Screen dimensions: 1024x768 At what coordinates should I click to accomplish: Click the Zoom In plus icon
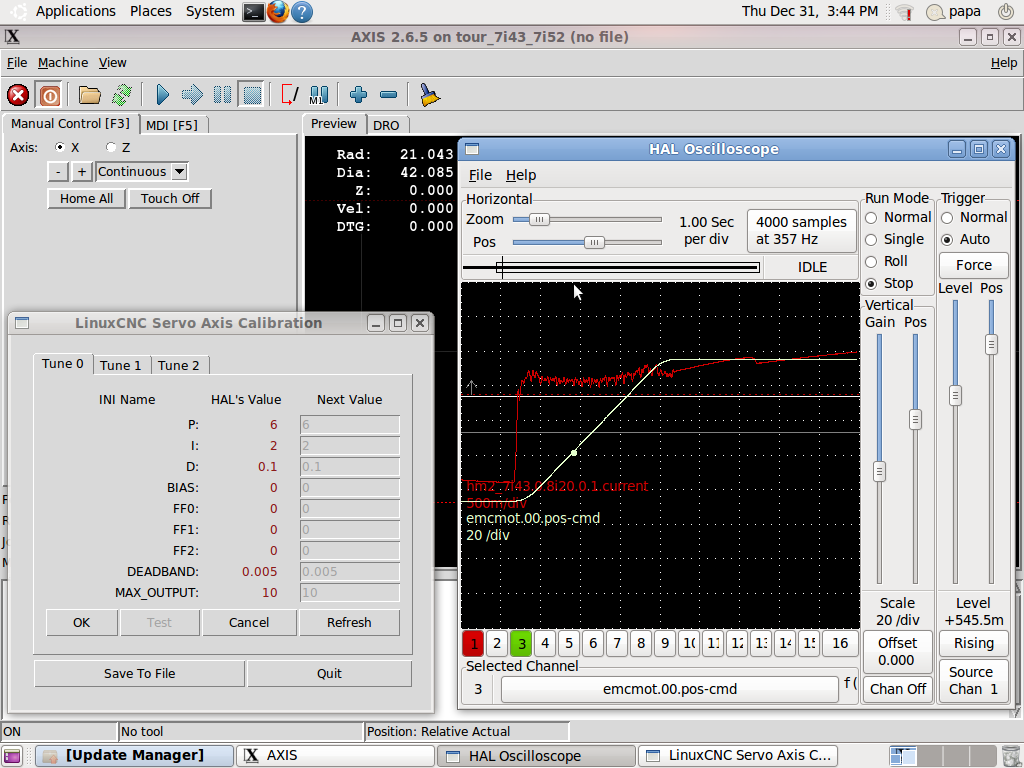[358, 95]
